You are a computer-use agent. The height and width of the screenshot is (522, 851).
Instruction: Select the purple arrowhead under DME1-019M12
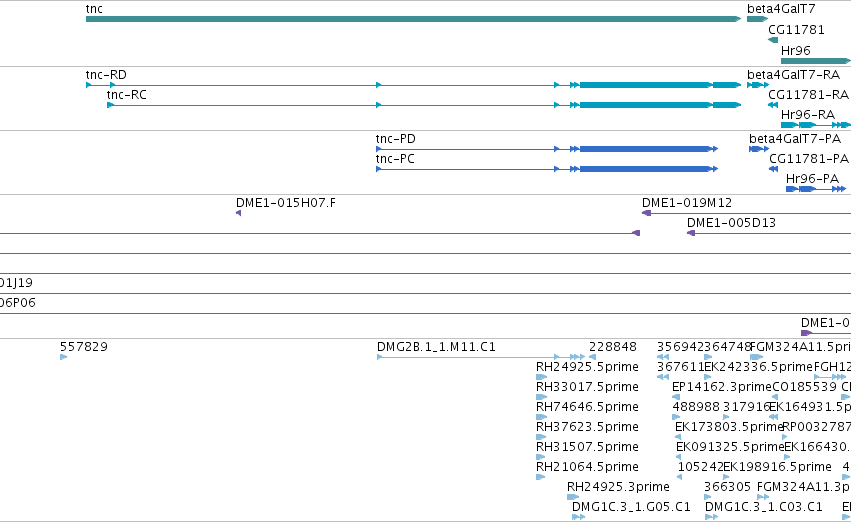coord(646,213)
